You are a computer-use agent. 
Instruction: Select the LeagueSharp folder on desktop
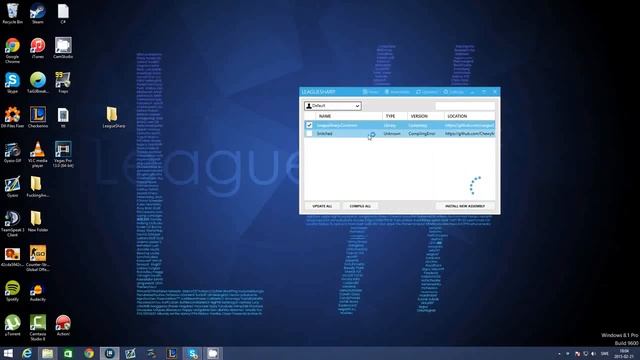coord(113,118)
